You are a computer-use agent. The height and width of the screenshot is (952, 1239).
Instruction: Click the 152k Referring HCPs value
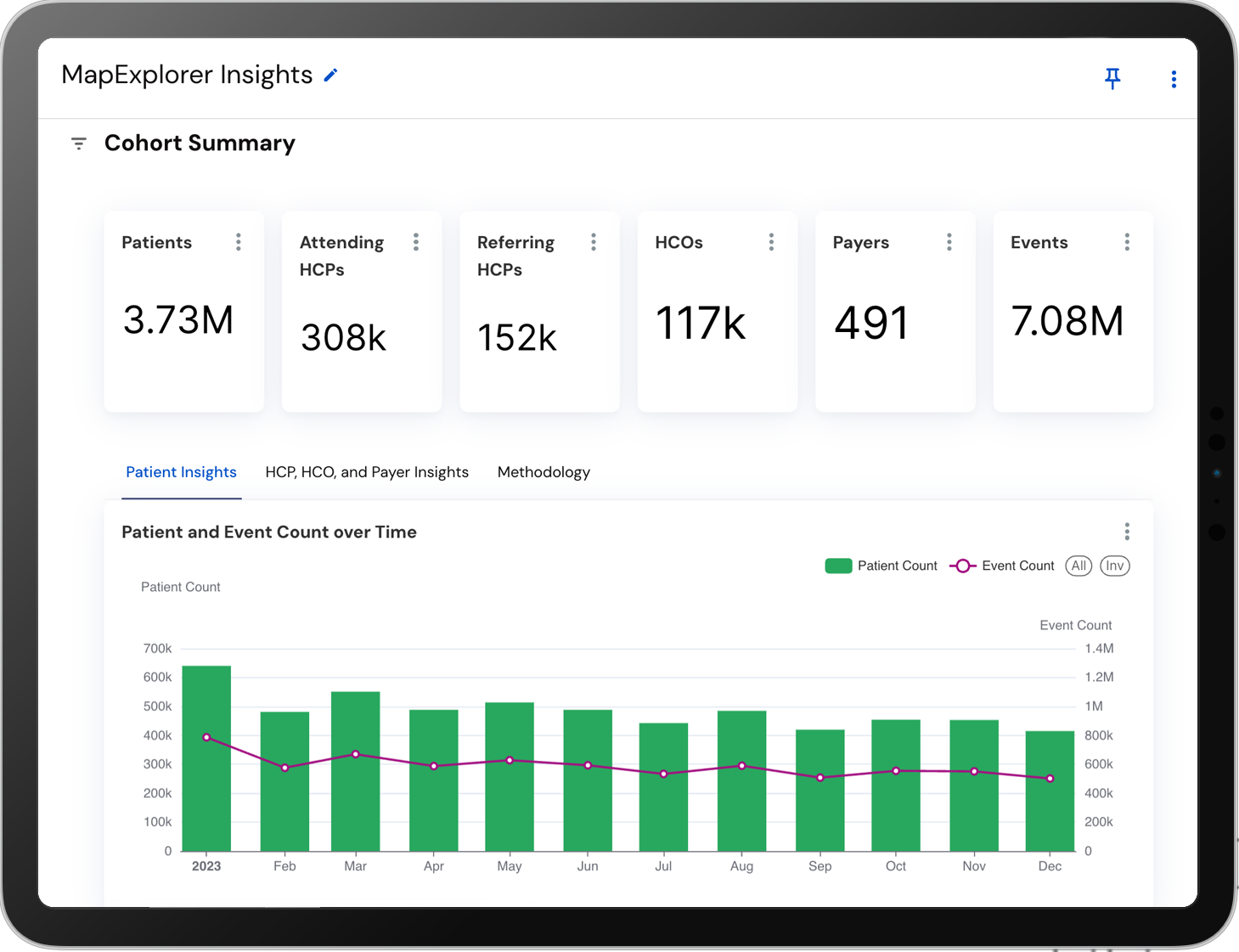tap(517, 338)
